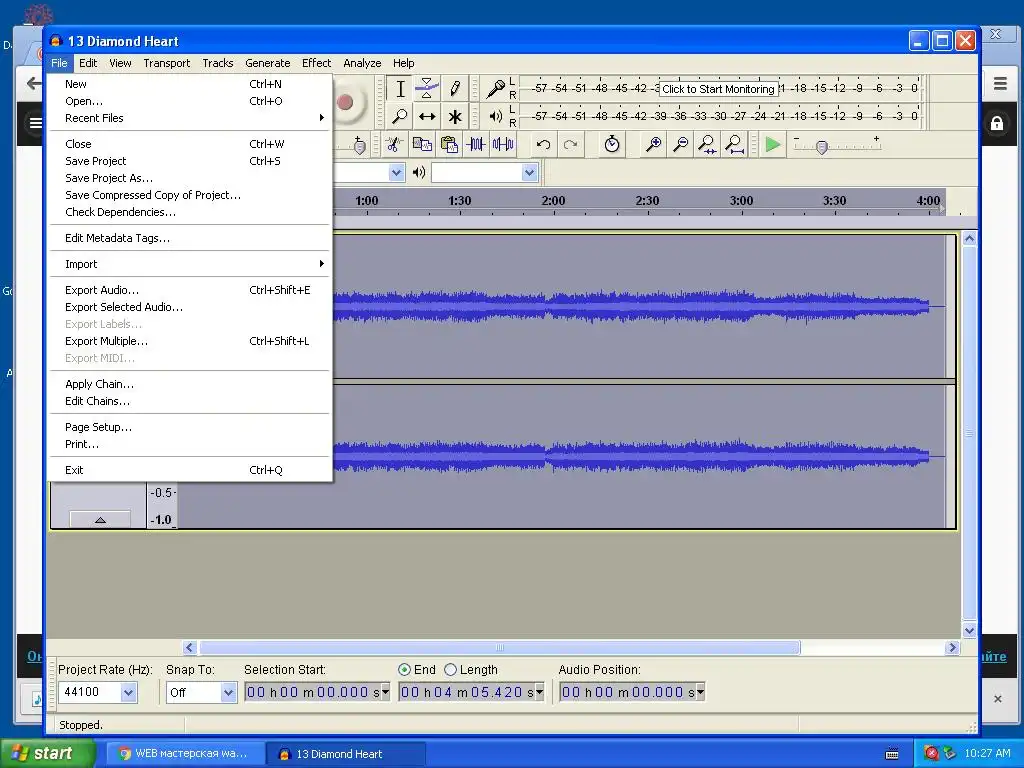The height and width of the screenshot is (768, 1024).
Task: Click the Redo arrow icon
Action: pyautogui.click(x=570, y=144)
